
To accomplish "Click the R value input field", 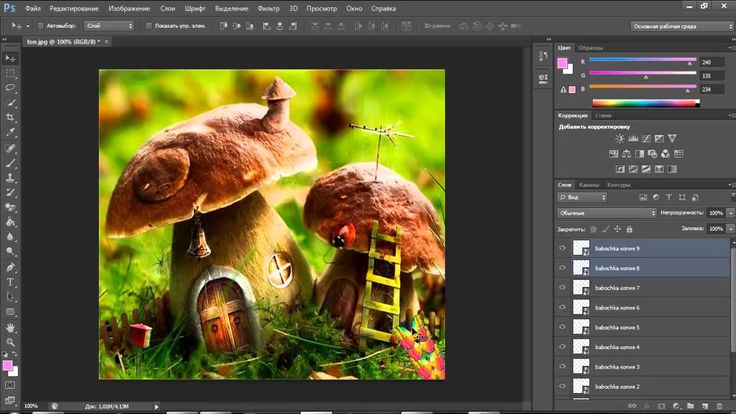I will click(x=714, y=61).
